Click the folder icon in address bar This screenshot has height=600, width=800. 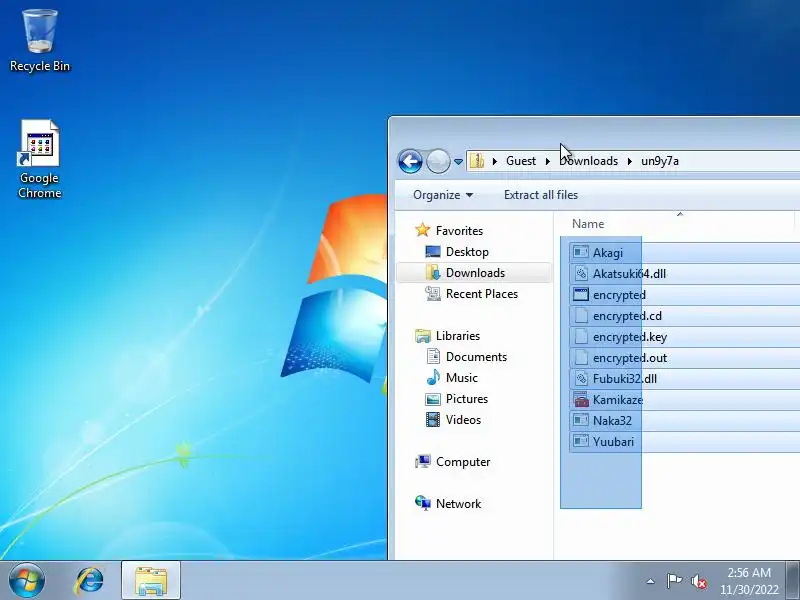477,161
